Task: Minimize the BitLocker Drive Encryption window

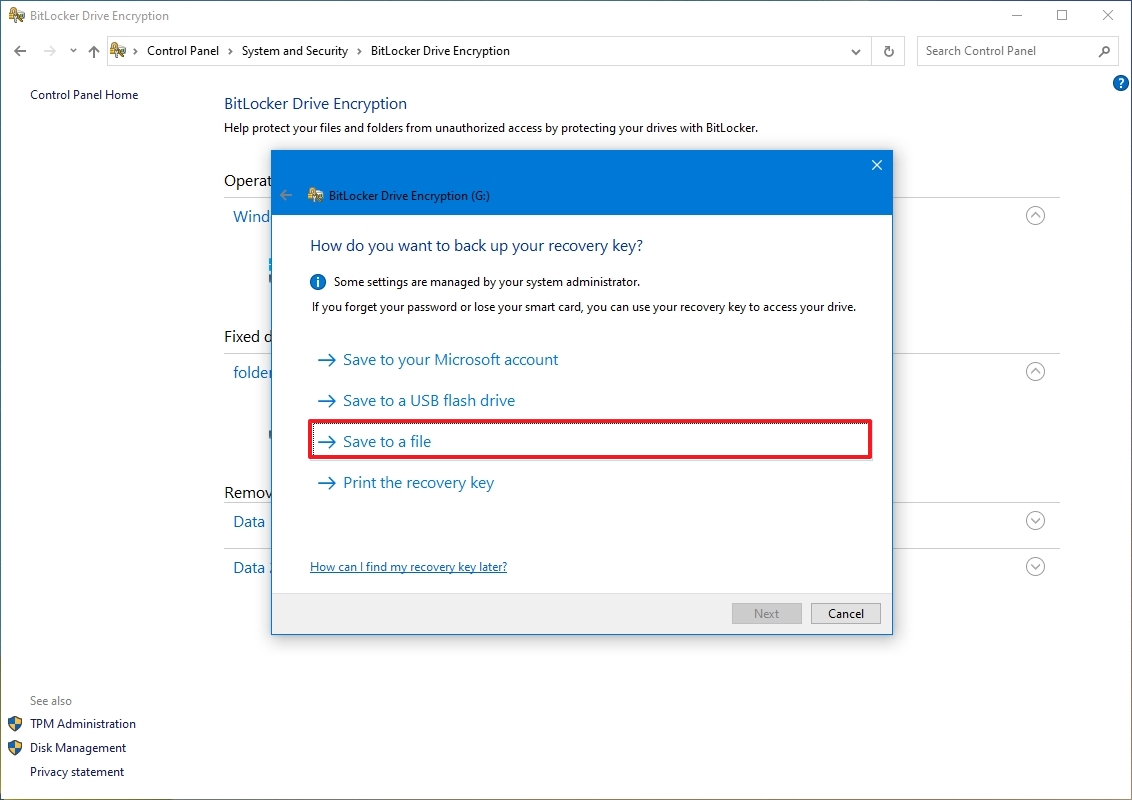Action: pyautogui.click(x=1017, y=15)
